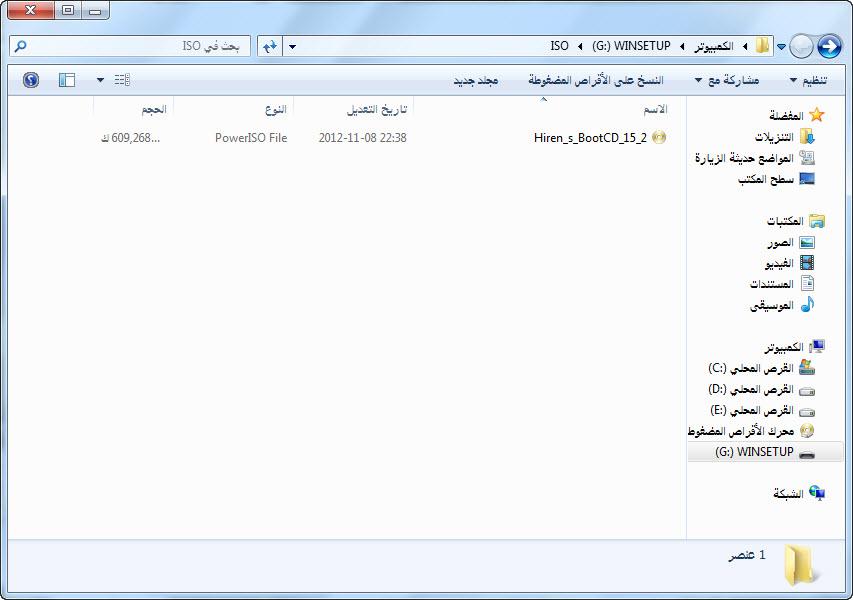Screen dimensions: 853x600
Task: Click the refresh arrows button by address bar
Action: (x=270, y=46)
